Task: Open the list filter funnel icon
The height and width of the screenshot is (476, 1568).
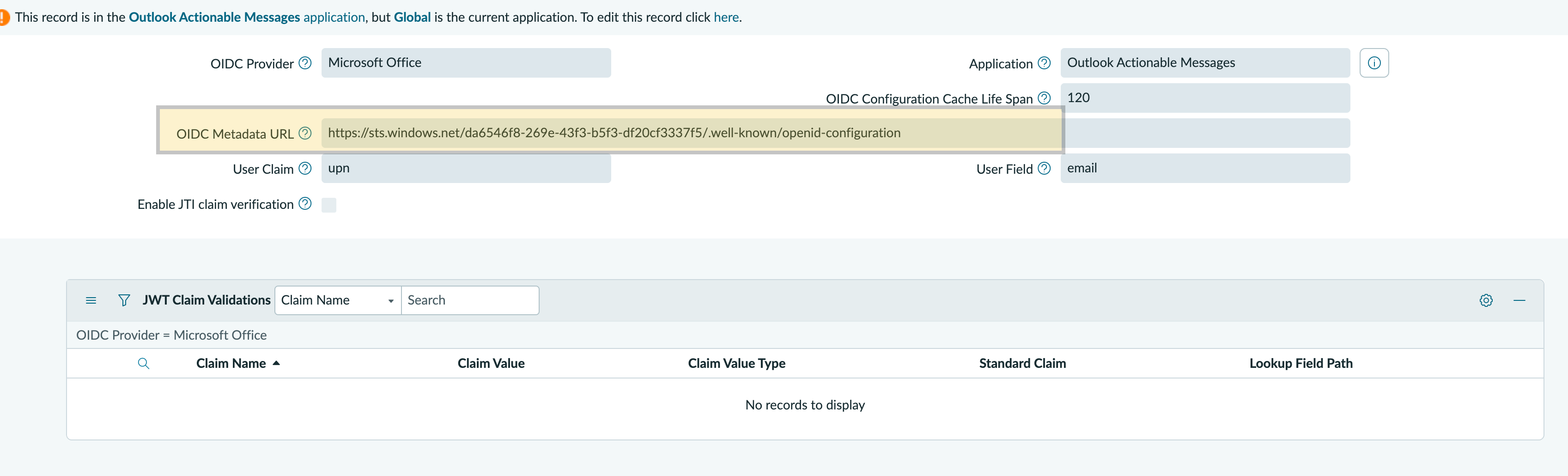Action: [123, 301]
